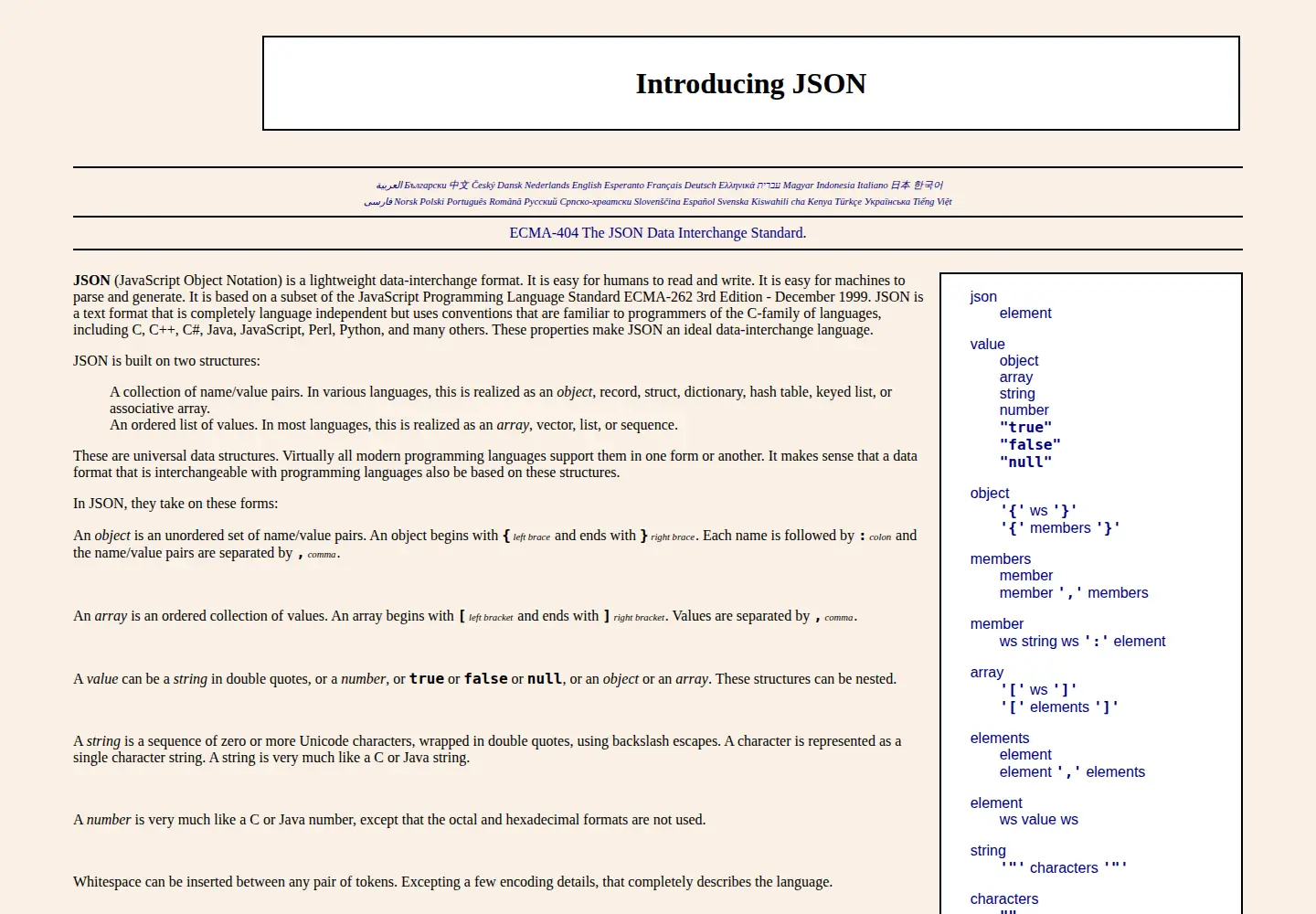Choose the Český language link
The width and height of the screenshot is (1316, 914).
pyautogui.click(x=483, y=185)
